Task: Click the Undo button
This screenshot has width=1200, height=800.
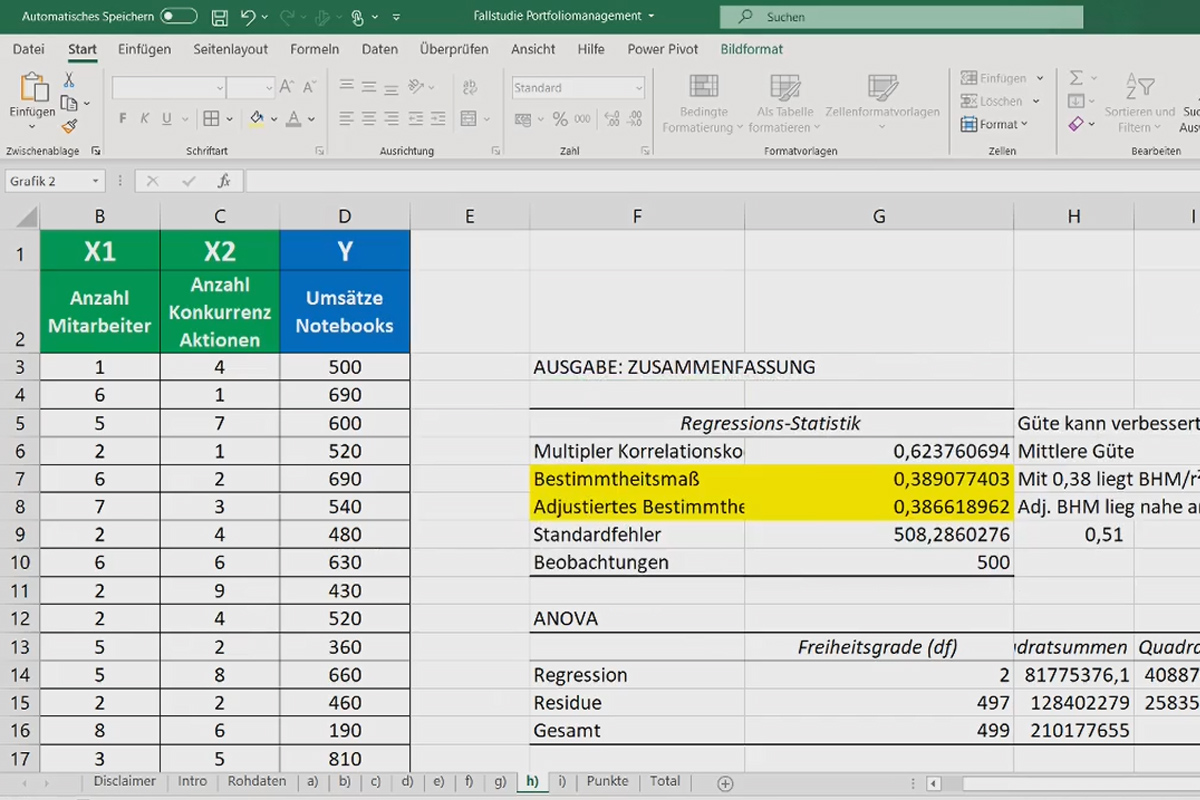Action: [x=248, y=16]
